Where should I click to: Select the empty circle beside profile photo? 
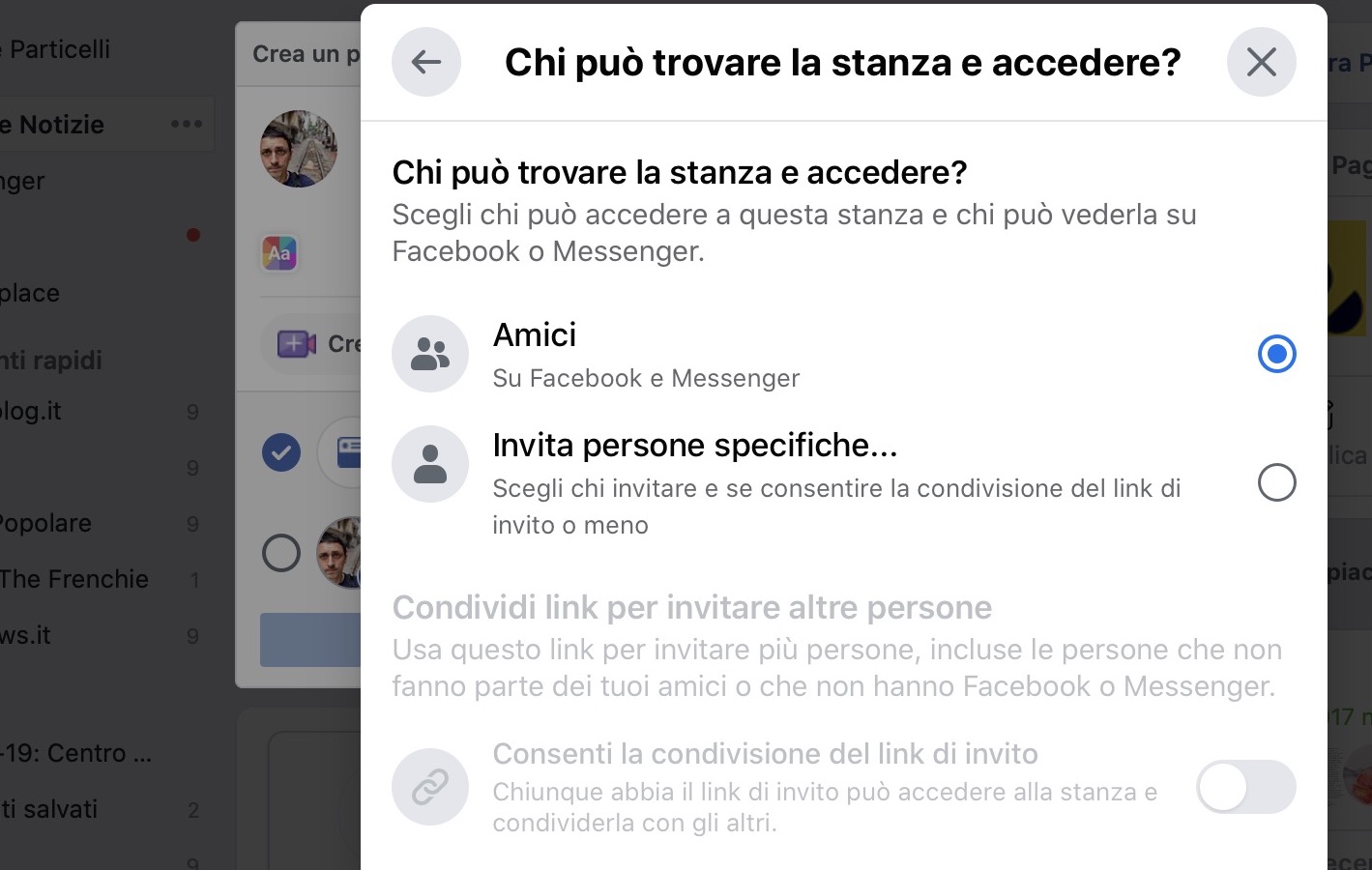tap(281, 554)
